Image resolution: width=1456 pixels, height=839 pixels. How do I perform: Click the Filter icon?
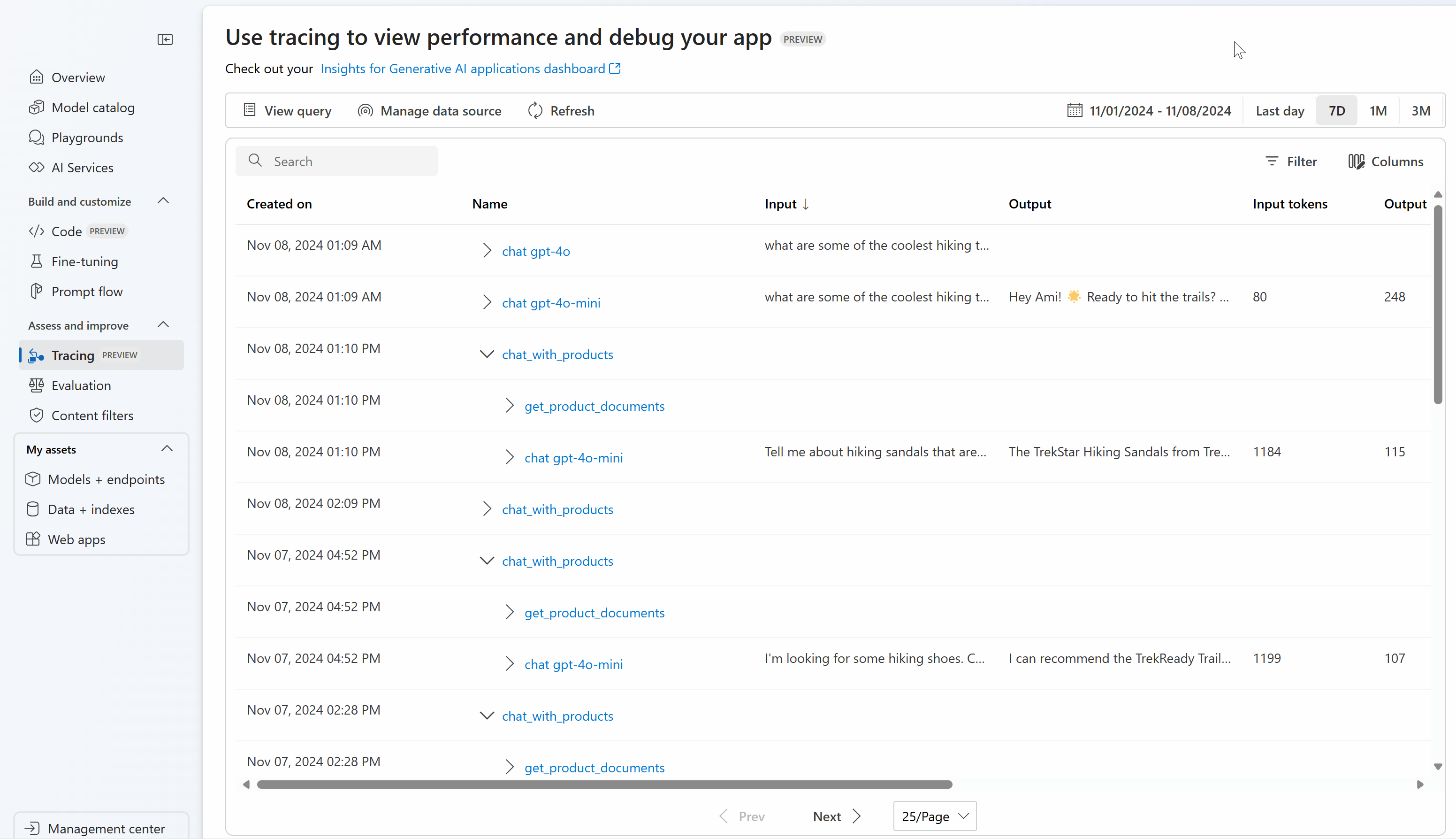pos(1272,162)
